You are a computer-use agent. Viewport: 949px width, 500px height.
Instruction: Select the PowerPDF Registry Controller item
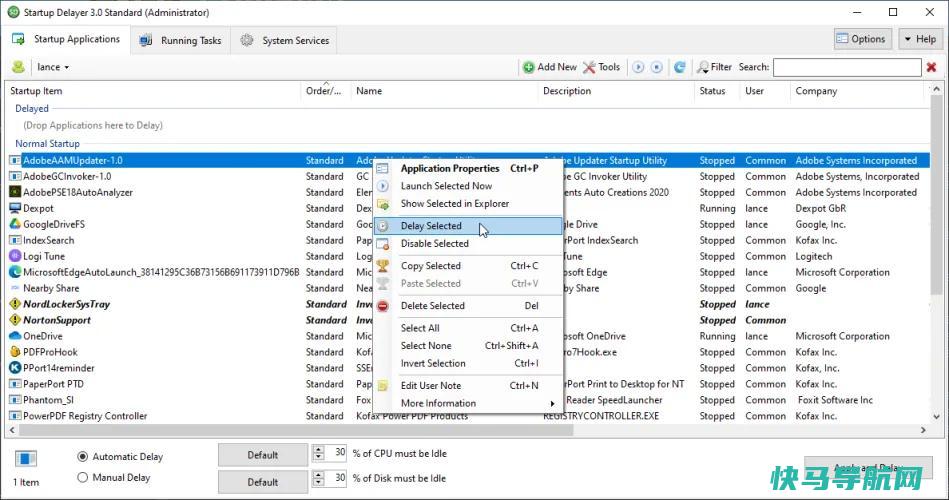[85, 416]
